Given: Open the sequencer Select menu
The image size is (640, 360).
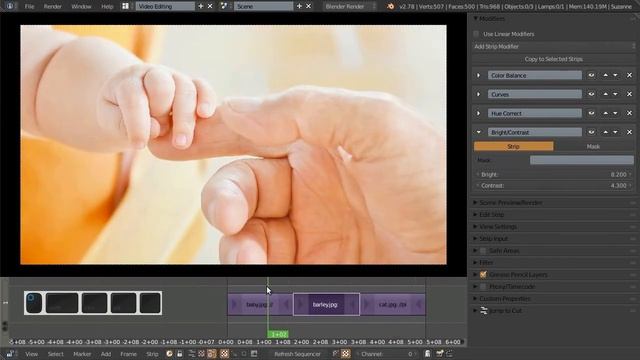Looking at the screenshot, I should tap(56, 354).
